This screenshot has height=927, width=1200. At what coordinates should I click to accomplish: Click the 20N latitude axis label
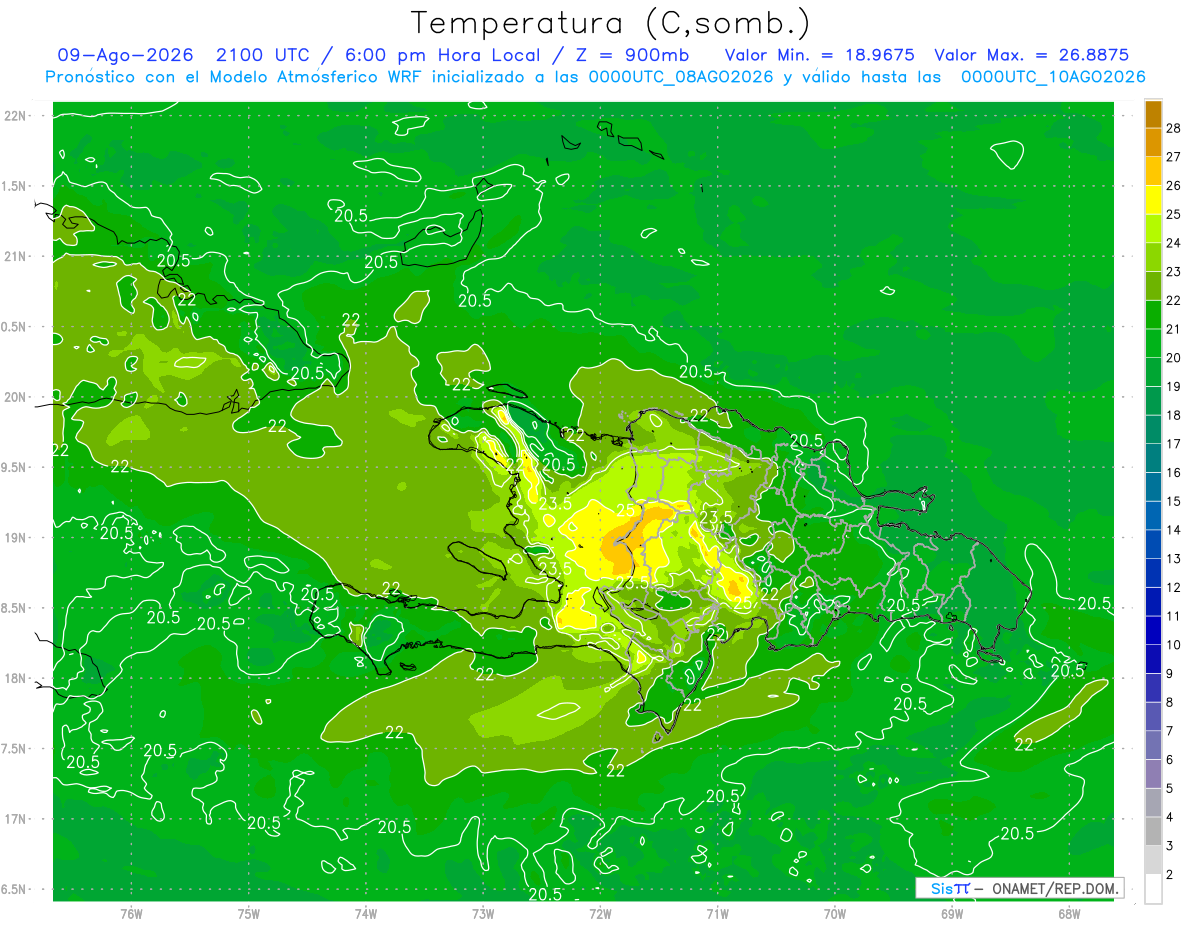coord(16,397)
